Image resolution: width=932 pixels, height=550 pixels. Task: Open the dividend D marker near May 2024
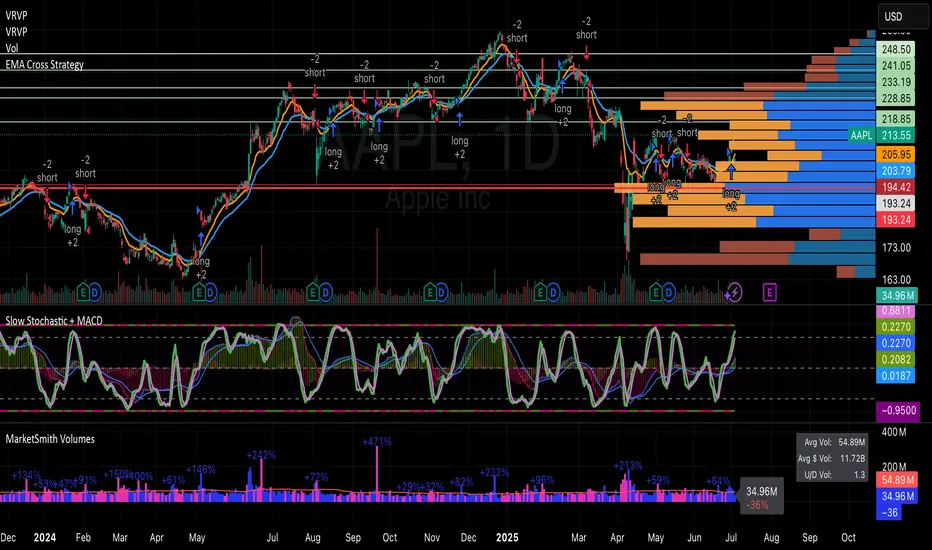[x=211, y=293]
